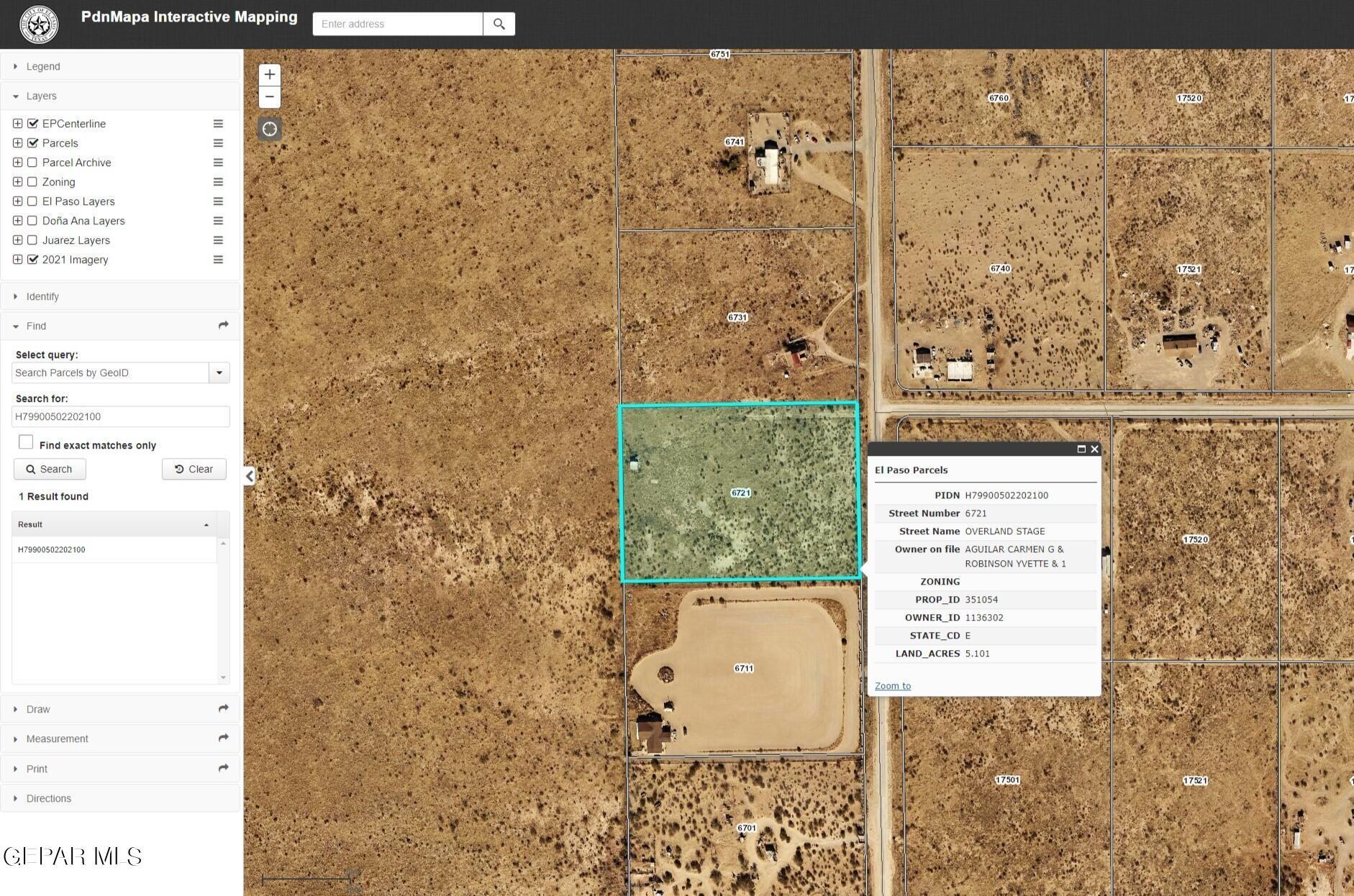Expand the Identify panel
Image resolution: width=1354 pixels, height=896 pixels.
[x=120, y=296]
